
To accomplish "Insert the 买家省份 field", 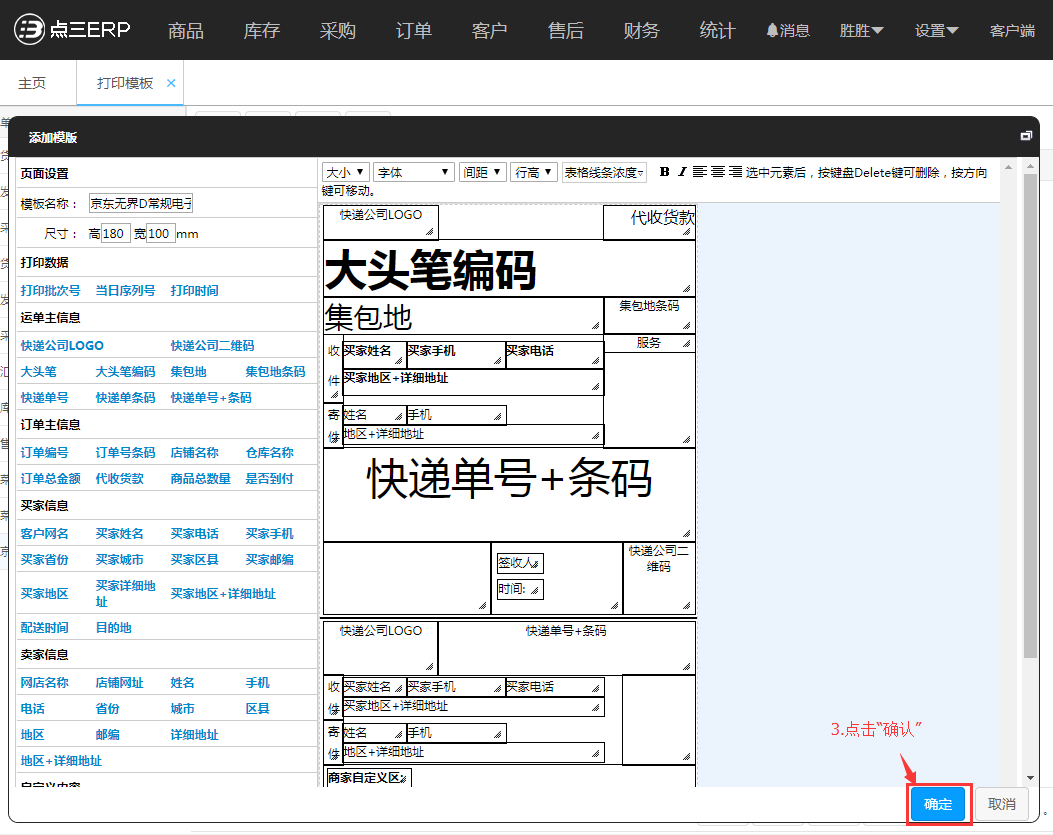I will 44,560.
